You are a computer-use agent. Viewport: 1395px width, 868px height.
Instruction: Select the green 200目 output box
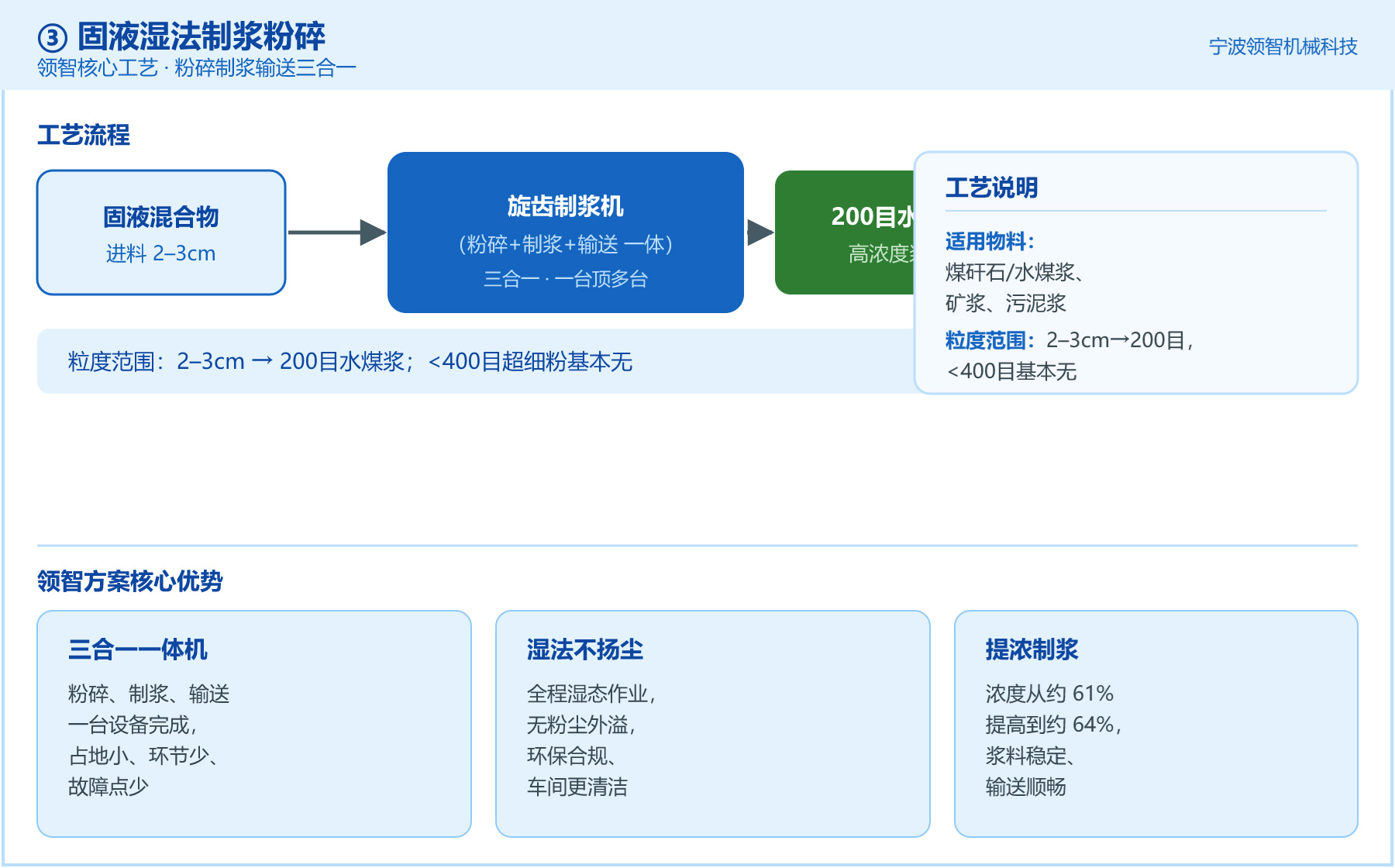click(845, 232)
